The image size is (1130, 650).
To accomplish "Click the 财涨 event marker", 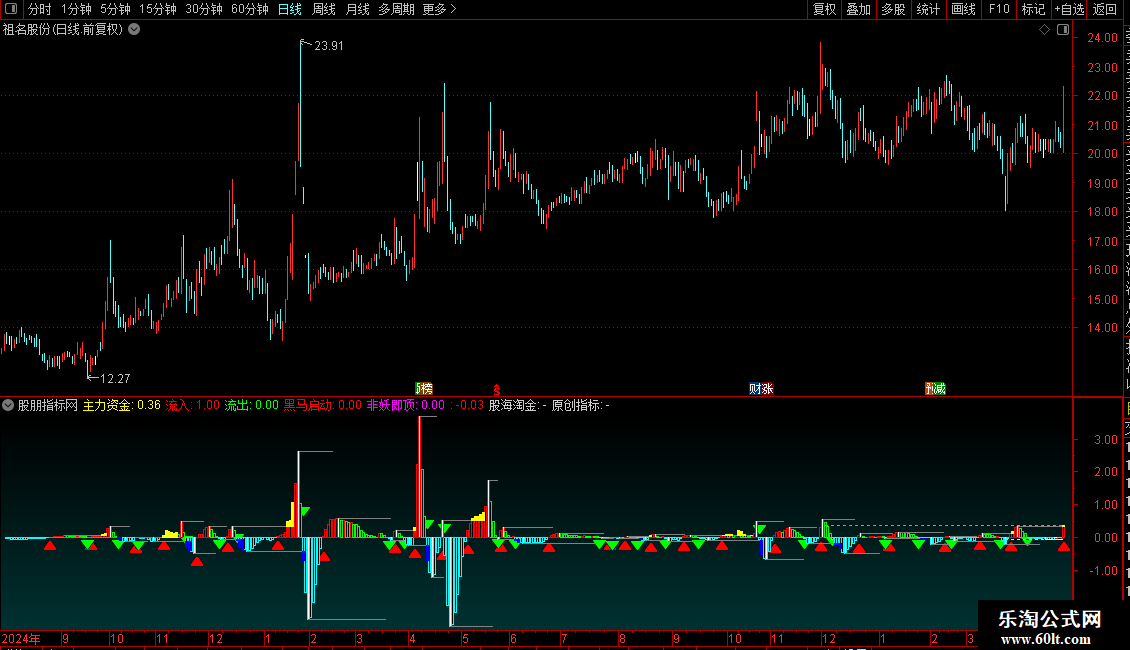I will (761, 388).
